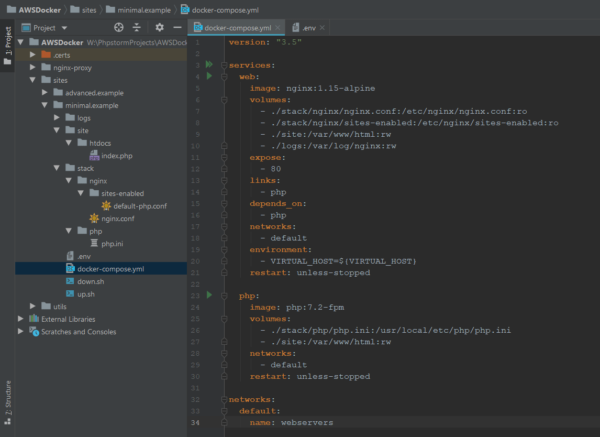
Task: Place cursor on 'version: "3.5"' line
Action: [x=265, y=42]
